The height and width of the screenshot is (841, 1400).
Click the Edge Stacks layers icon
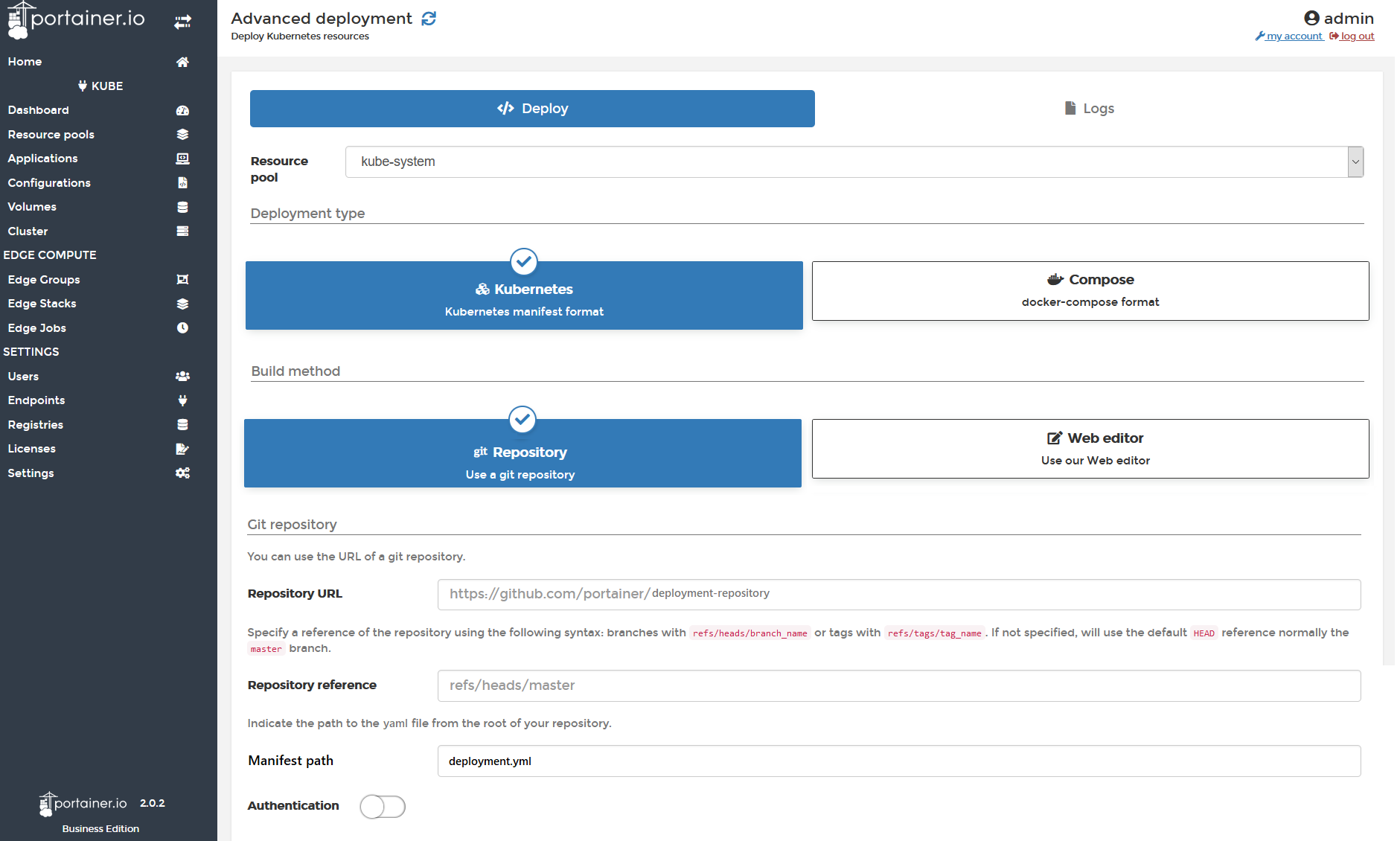[x=182, y=304]
